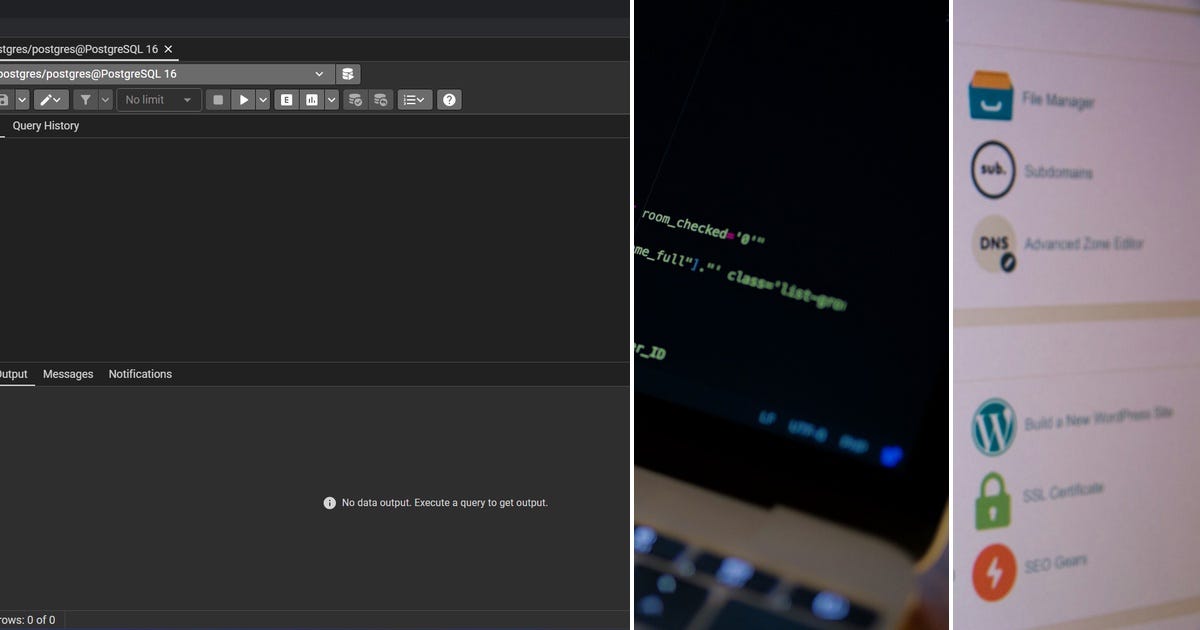Open the filter options
This screenshot has height=630, width=1200.
[x=87, y=99]
